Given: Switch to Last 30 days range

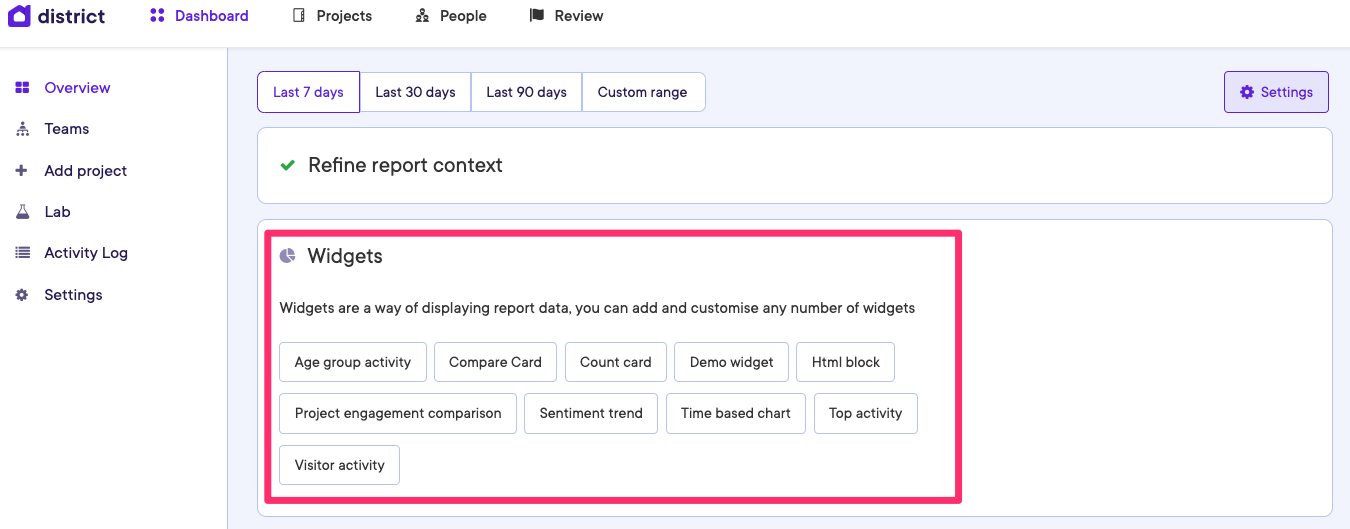Looking at the screenshot, I should [x=415, y=92].
